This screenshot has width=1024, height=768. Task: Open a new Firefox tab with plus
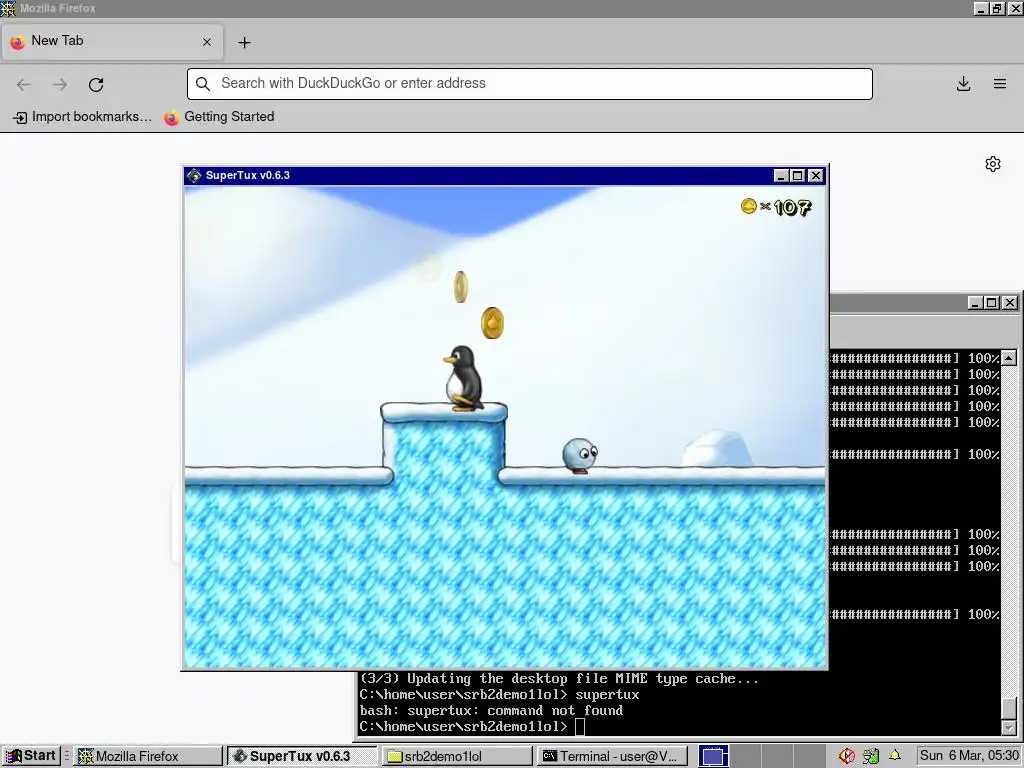(244, 42)
